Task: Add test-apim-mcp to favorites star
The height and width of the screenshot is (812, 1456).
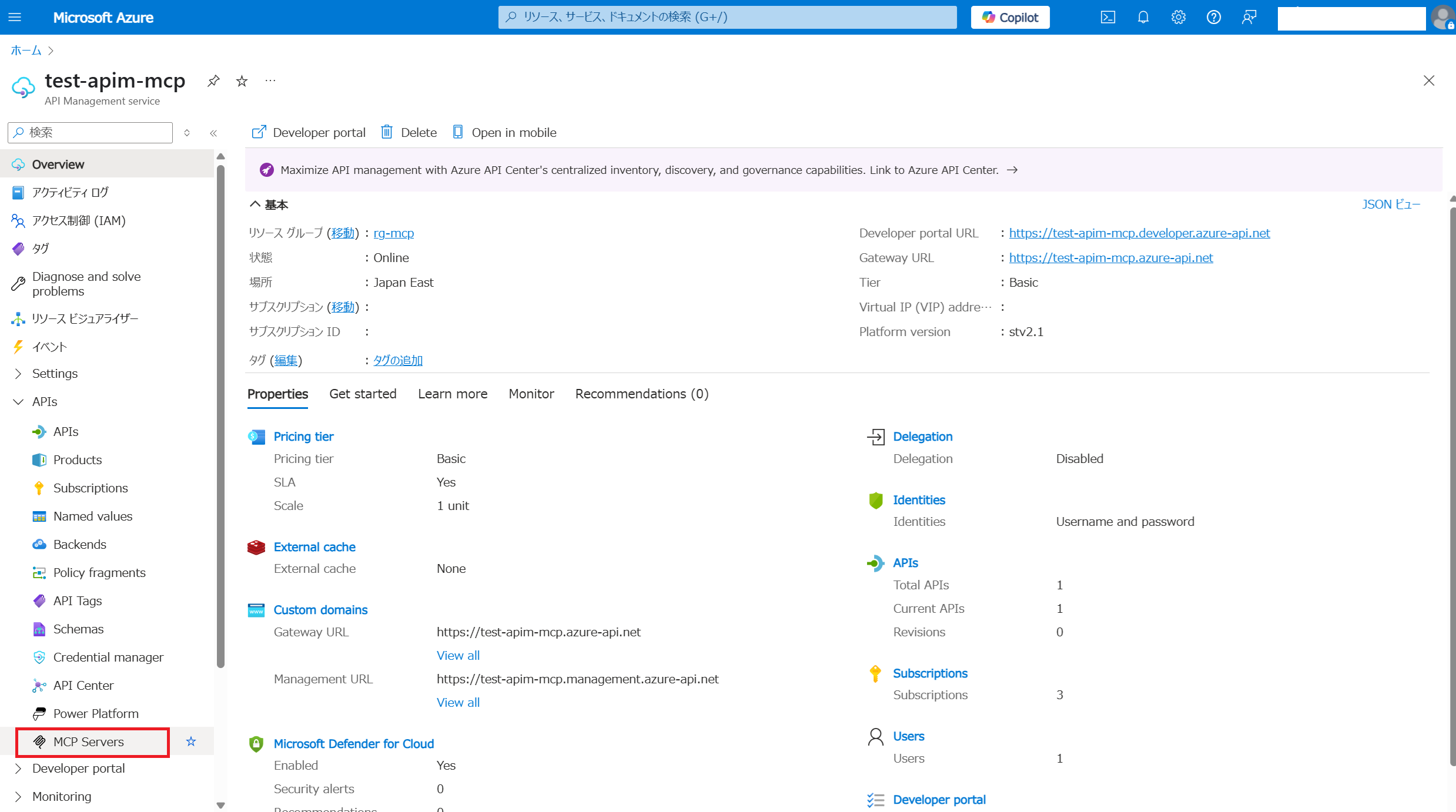Action: tap(242, 80)
